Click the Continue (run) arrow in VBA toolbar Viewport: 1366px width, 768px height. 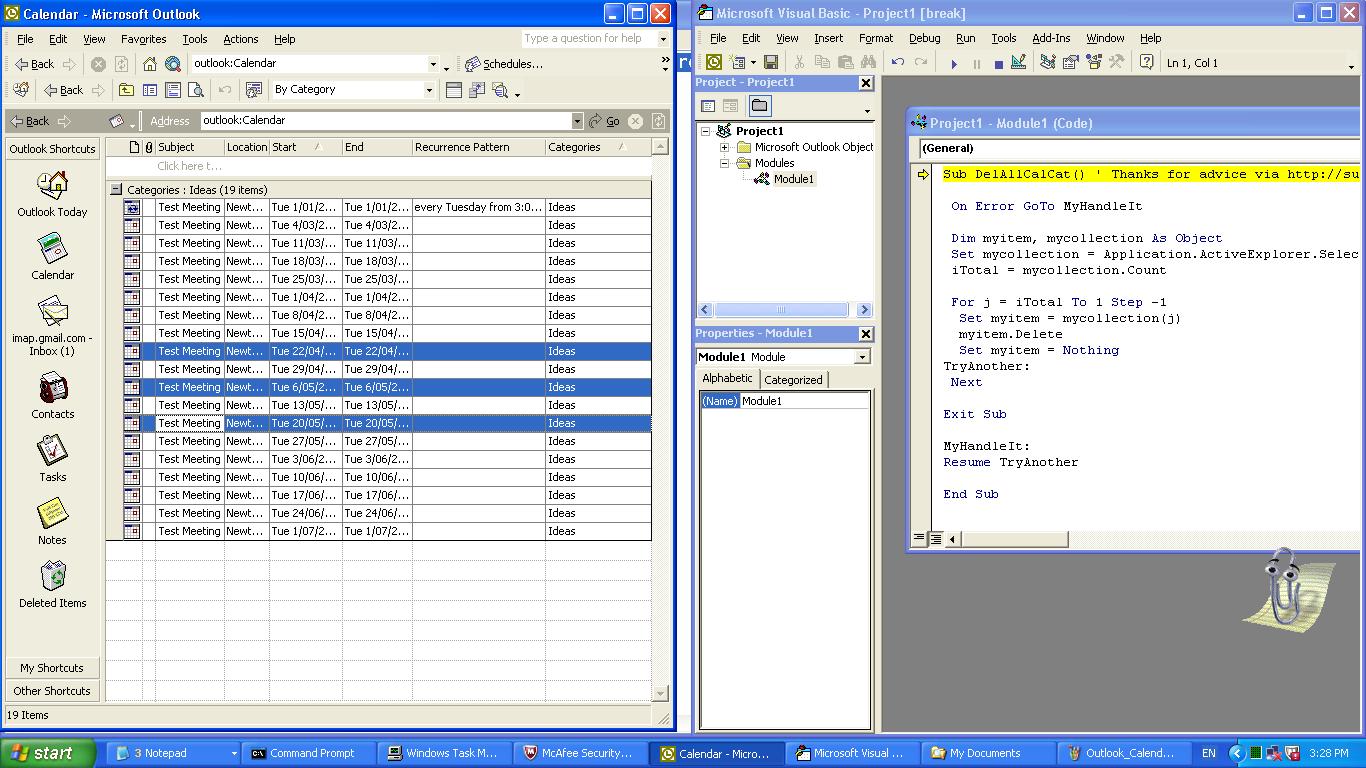pos(954,63)
